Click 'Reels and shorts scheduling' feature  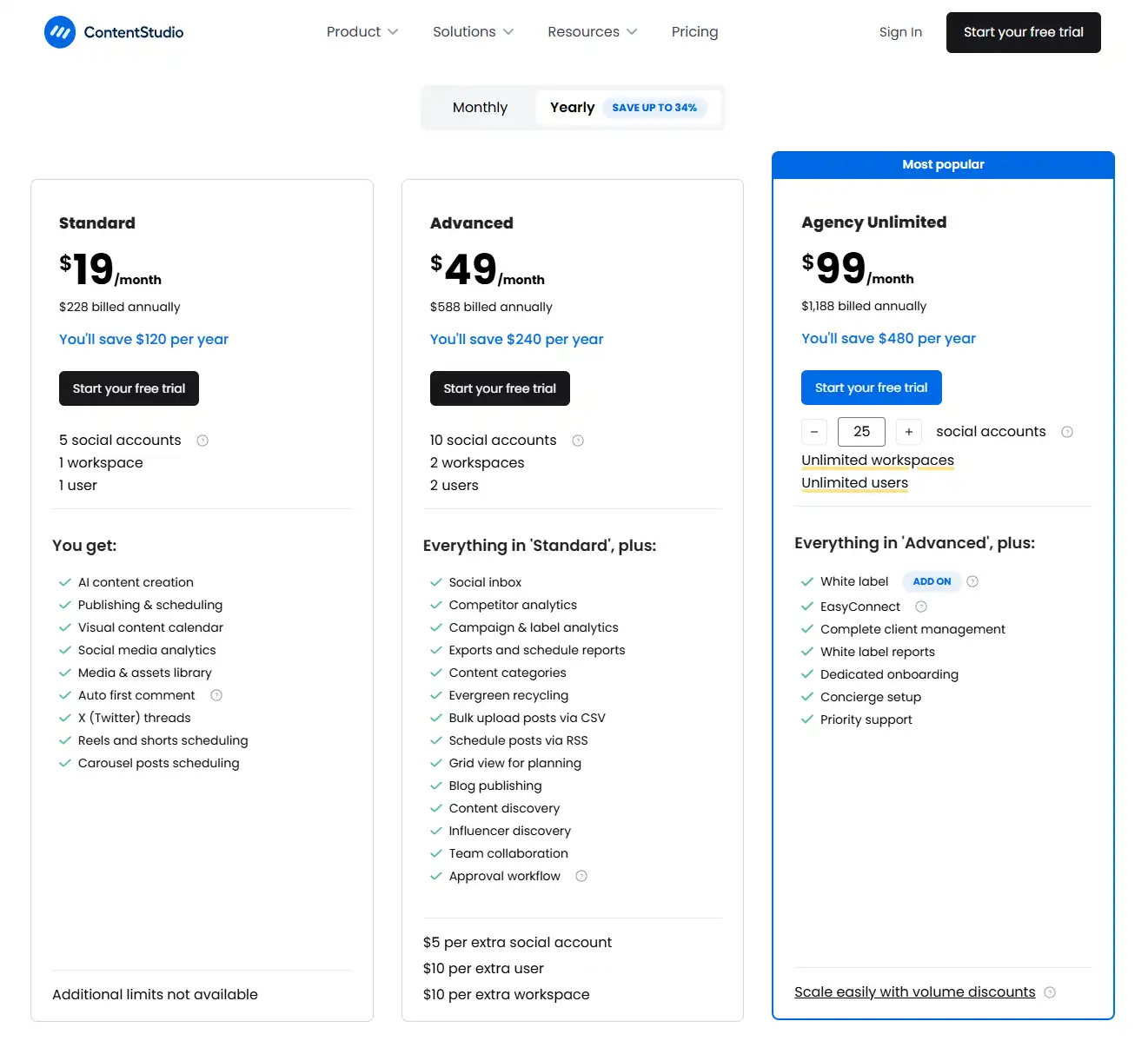163,740
